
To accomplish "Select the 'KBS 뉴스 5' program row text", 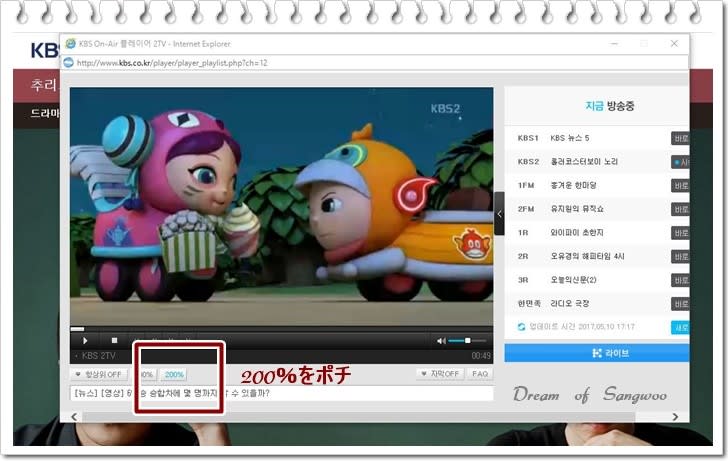I will pyautogui.click(x=570, y=138).
